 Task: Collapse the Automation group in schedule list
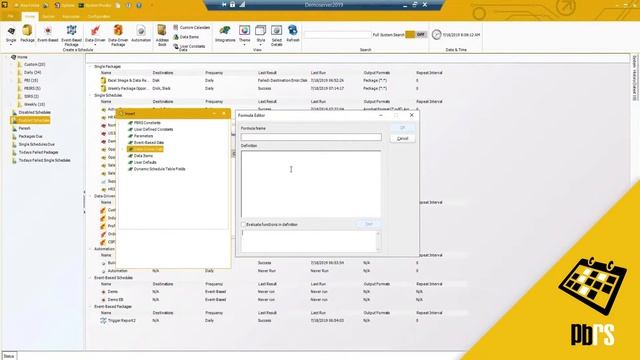(x=91, y=249)
